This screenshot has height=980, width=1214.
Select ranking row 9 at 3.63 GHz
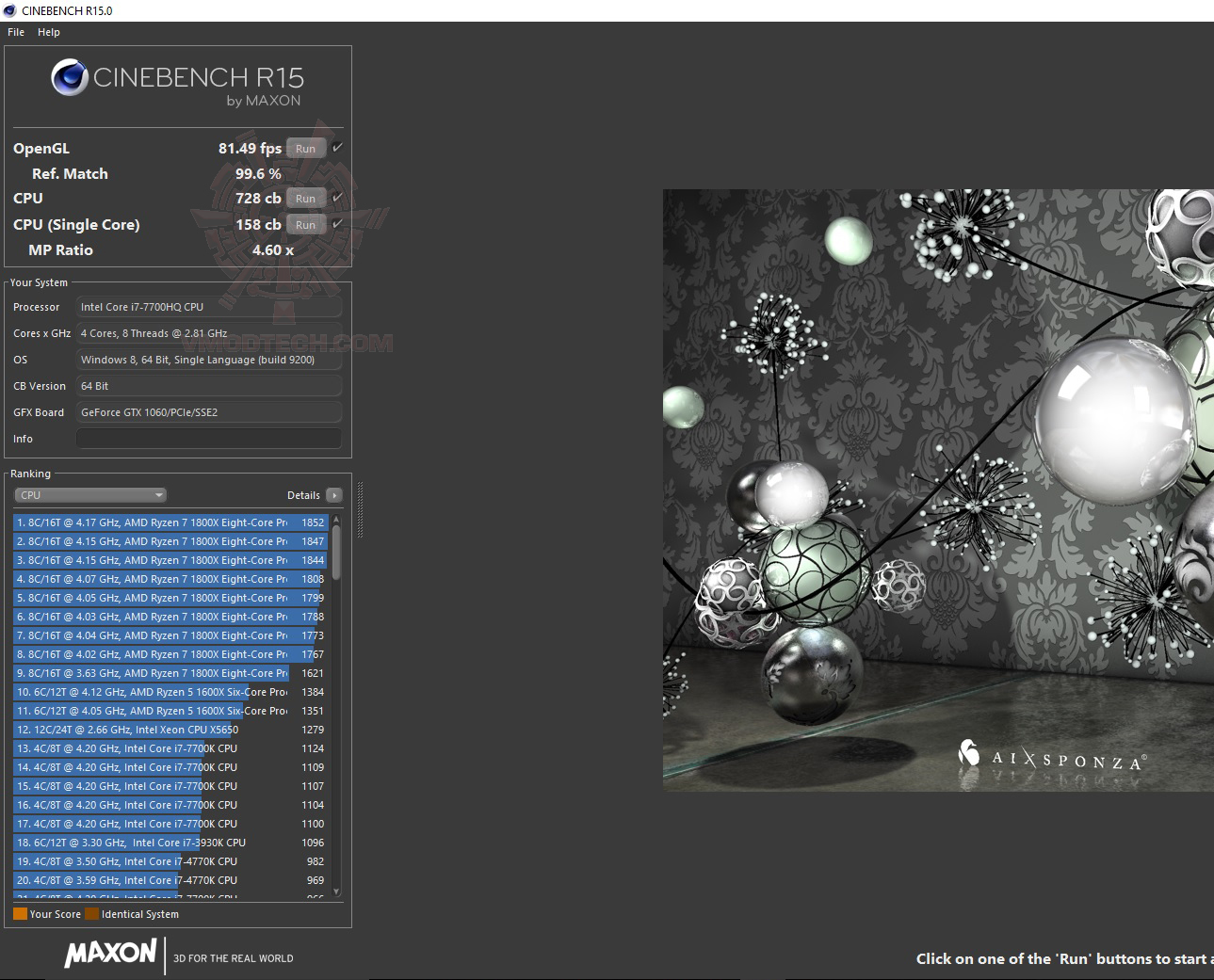pyautogui.click(x=170, y=673)
